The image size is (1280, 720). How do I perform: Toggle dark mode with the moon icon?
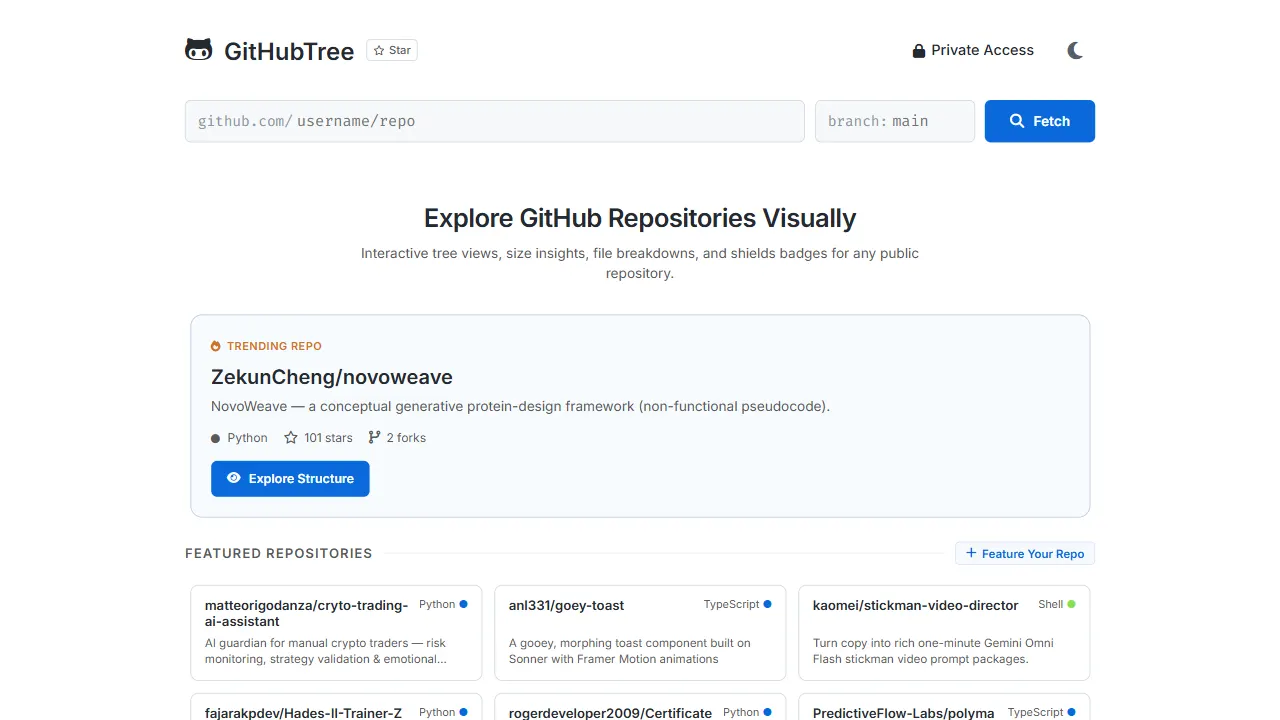(1075, 50)
